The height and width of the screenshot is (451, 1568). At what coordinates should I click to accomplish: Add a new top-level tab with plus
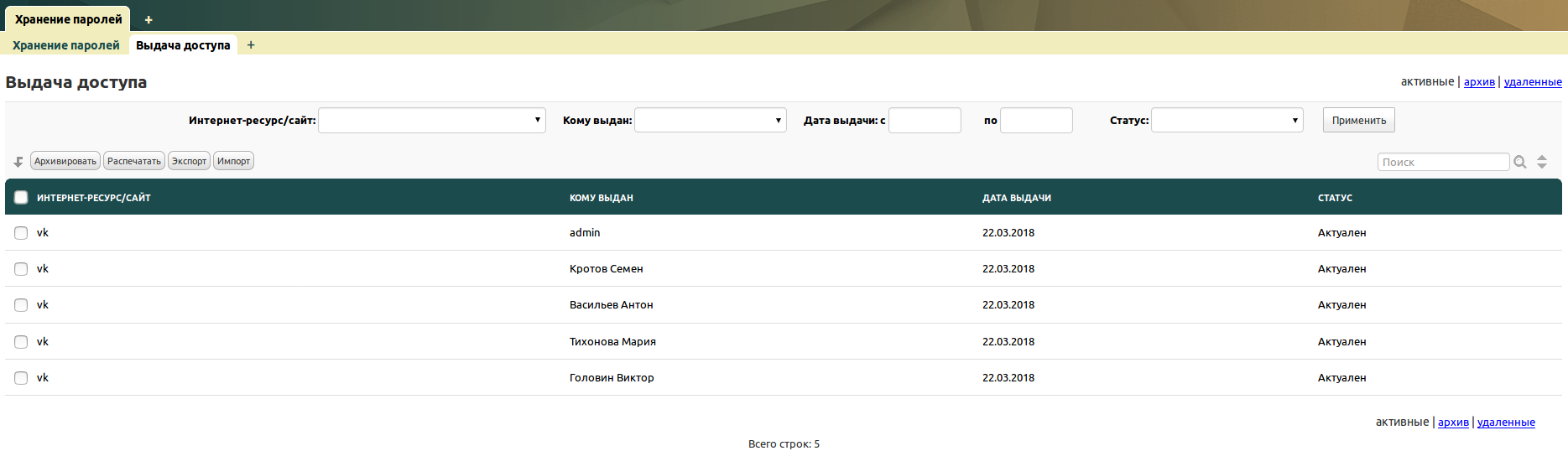pyautogui.click(x=148, y=19)
